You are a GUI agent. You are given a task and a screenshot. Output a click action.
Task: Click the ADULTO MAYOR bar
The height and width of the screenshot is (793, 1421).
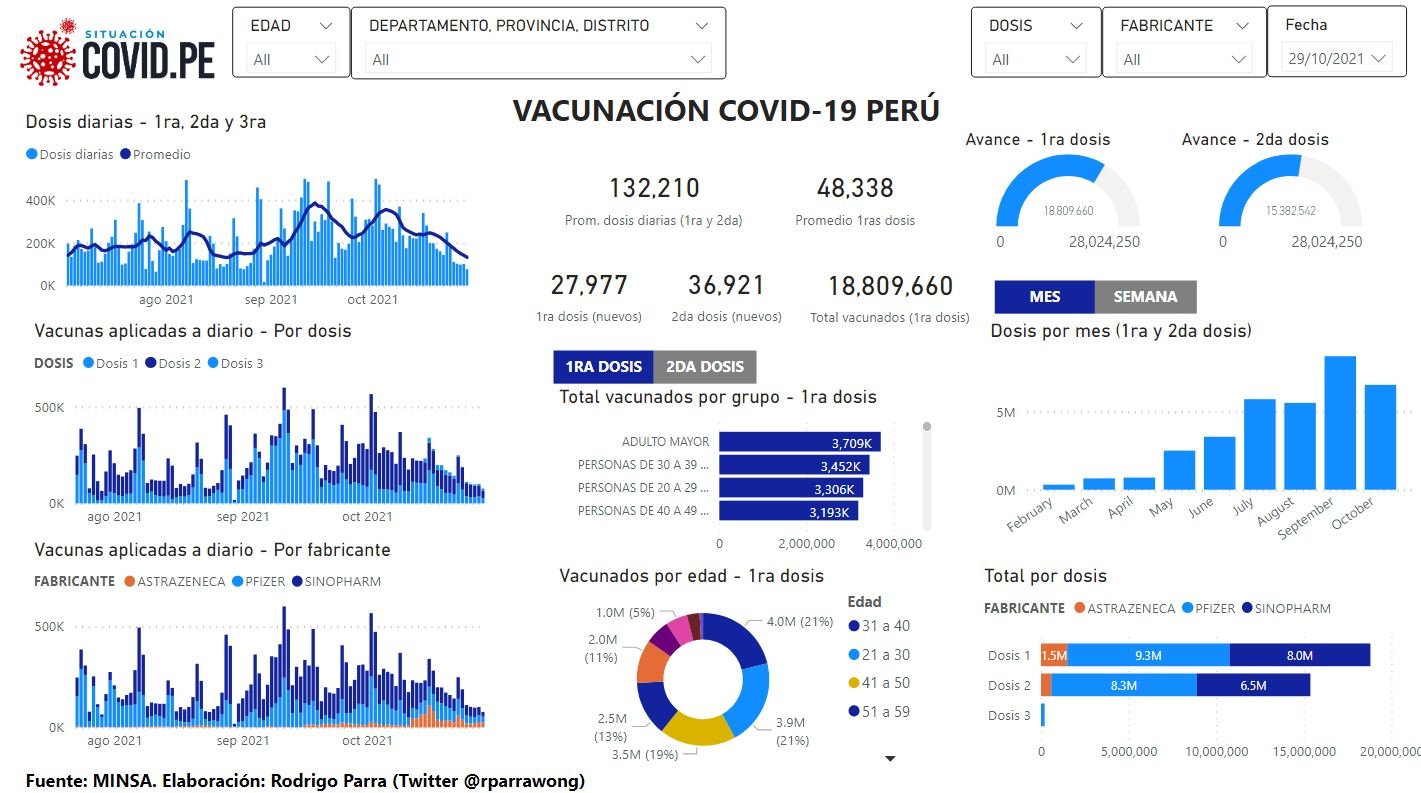[x=800, y=442]
